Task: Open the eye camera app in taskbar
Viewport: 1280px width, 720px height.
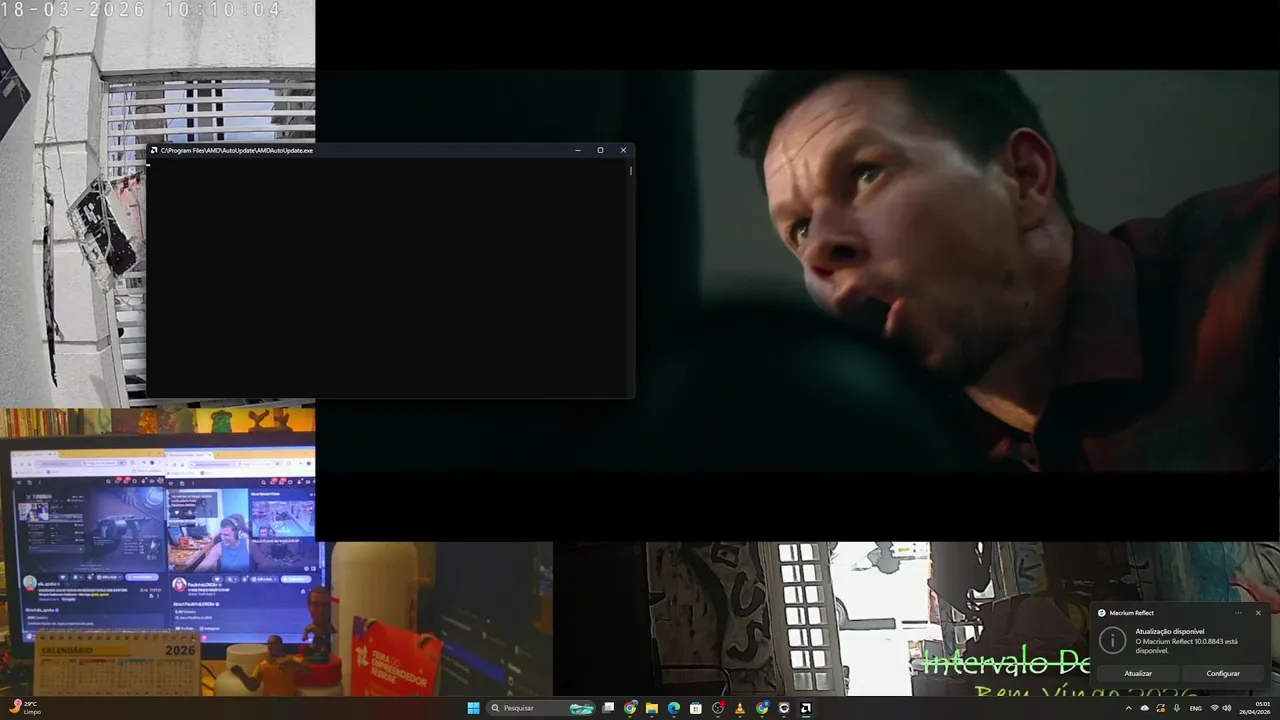Action: click(x=784, y=708)
